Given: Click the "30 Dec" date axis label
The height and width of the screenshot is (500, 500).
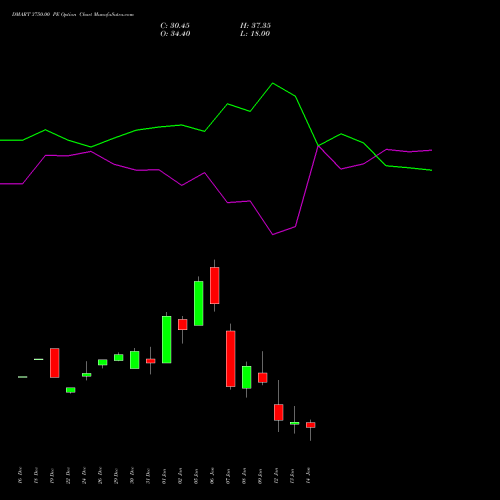Looking at the screenshot, I should (132, 476).
